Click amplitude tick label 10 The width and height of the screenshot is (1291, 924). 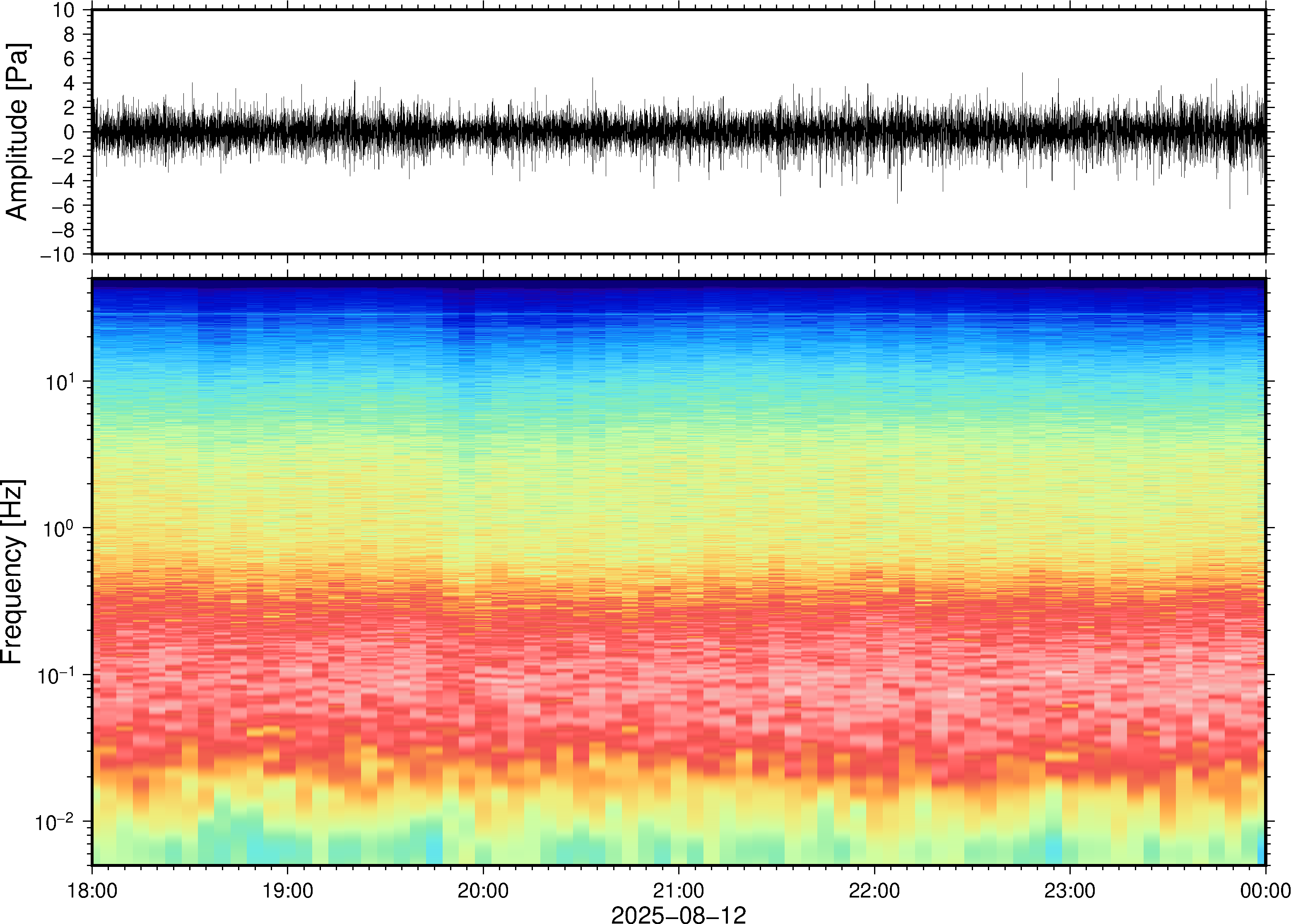(64, 10)
